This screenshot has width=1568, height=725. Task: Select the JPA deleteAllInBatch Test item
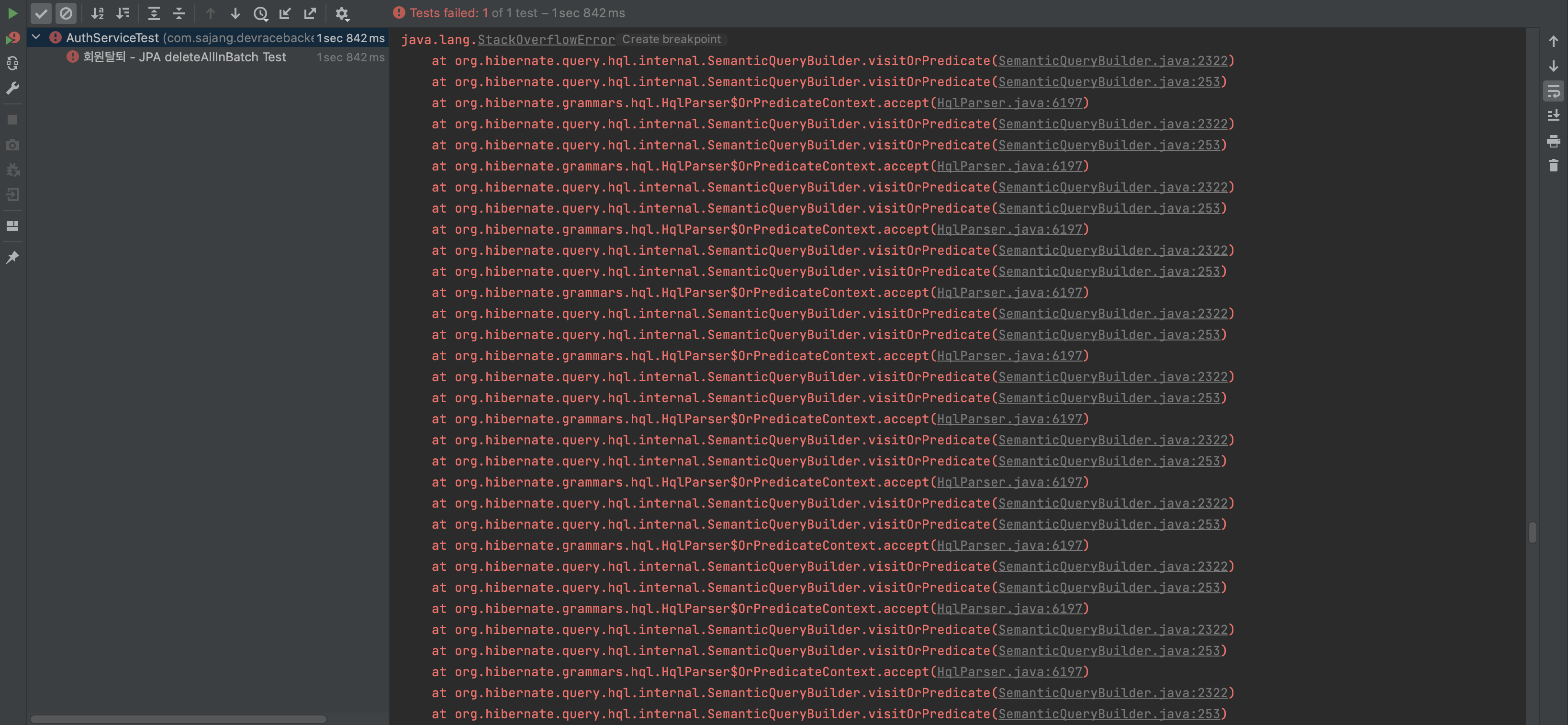[x=184, y=57]
